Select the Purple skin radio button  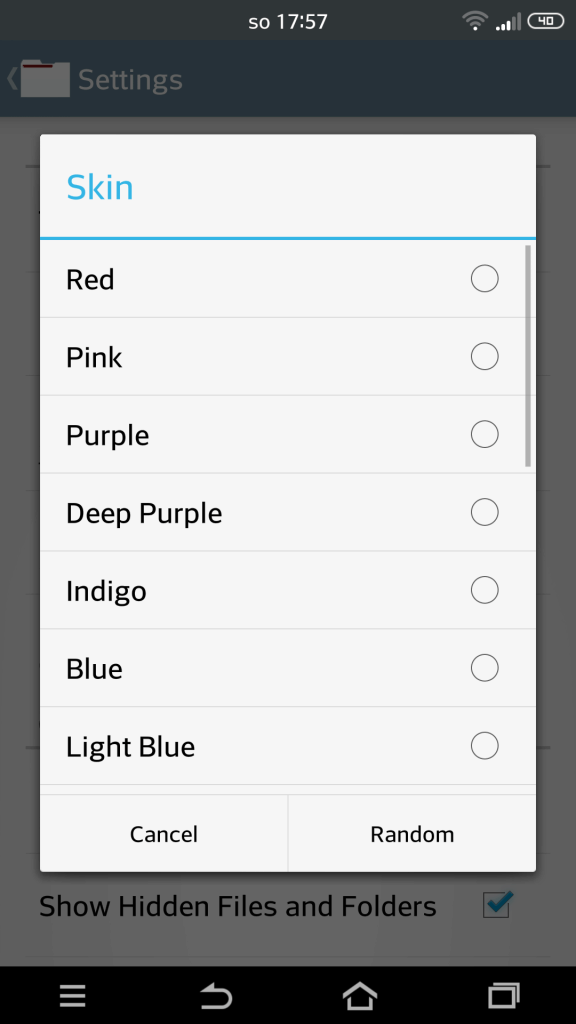(x=485, y=434)
